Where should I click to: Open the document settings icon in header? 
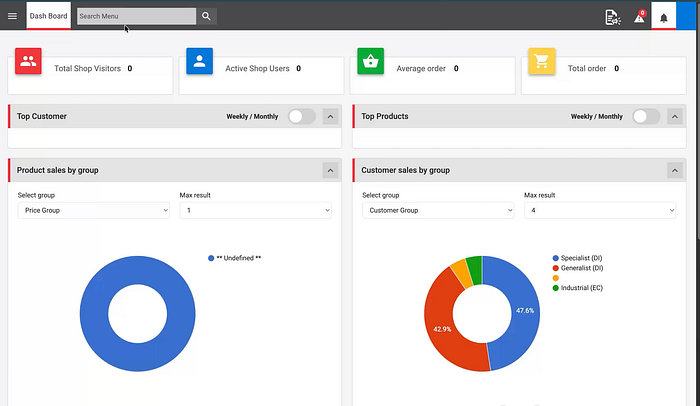612,17
